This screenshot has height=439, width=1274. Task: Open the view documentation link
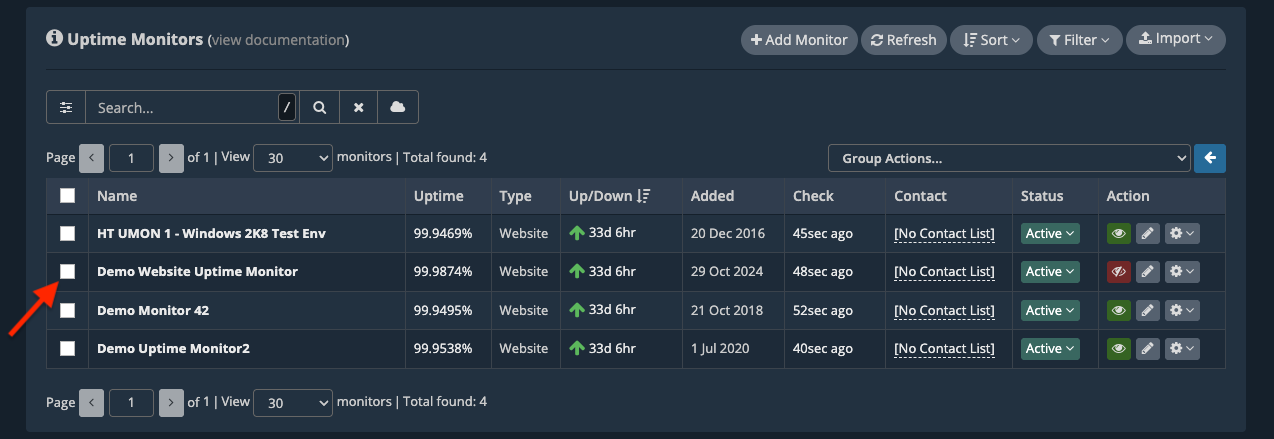click(x=278, y=40)
